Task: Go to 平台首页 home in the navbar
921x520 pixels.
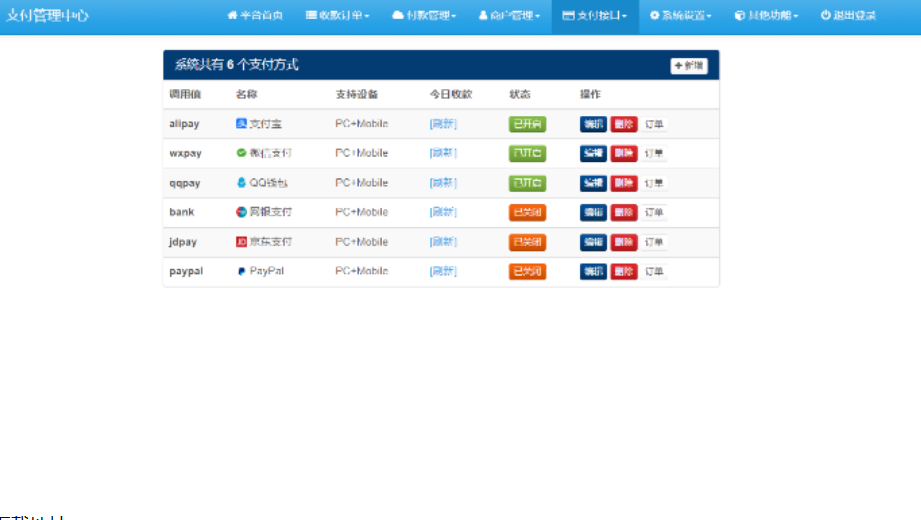Action: 255,16
